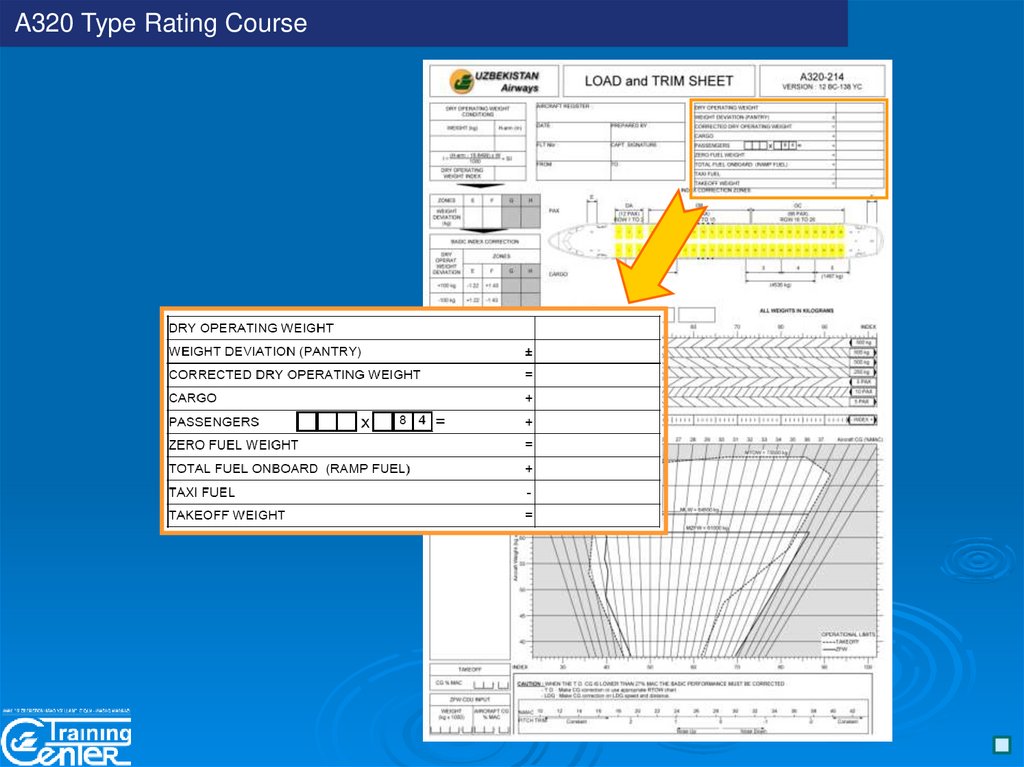Click the small weights table at the sheet's top right
This screenshot has height=767, width=1024.
[789, 148]
